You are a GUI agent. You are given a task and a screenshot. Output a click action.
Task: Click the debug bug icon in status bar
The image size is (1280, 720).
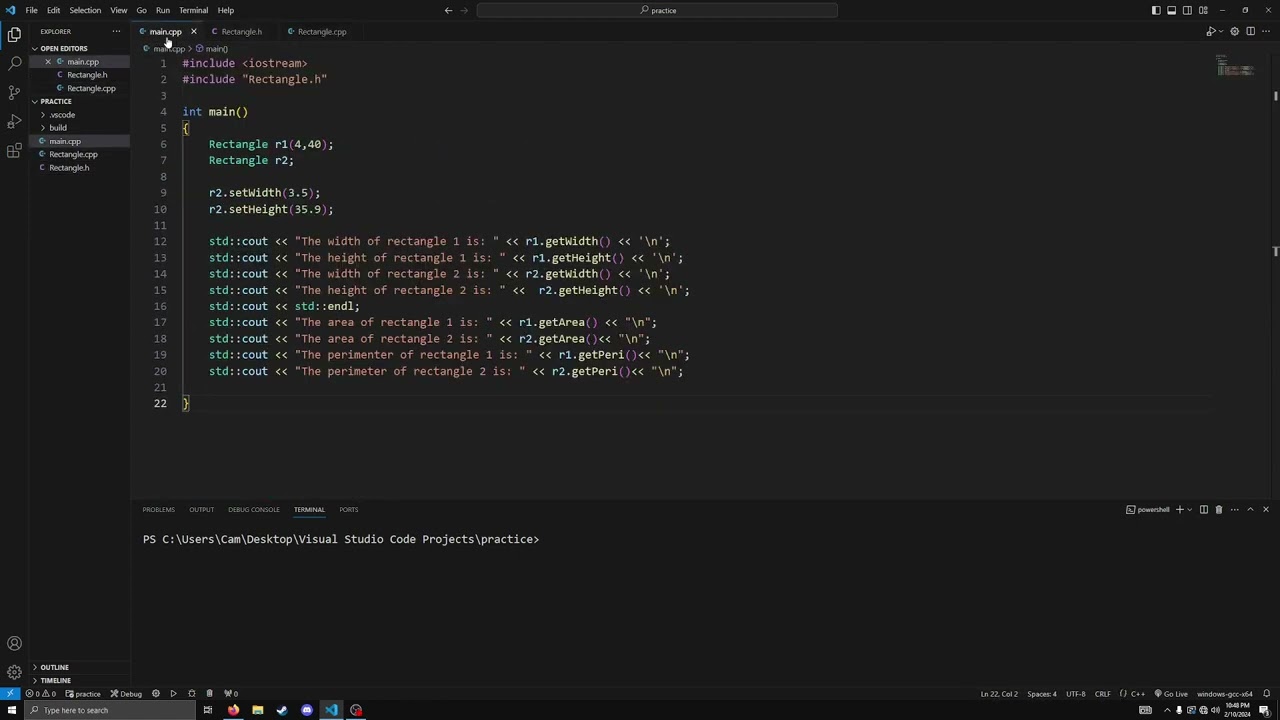tap(191, 694)
